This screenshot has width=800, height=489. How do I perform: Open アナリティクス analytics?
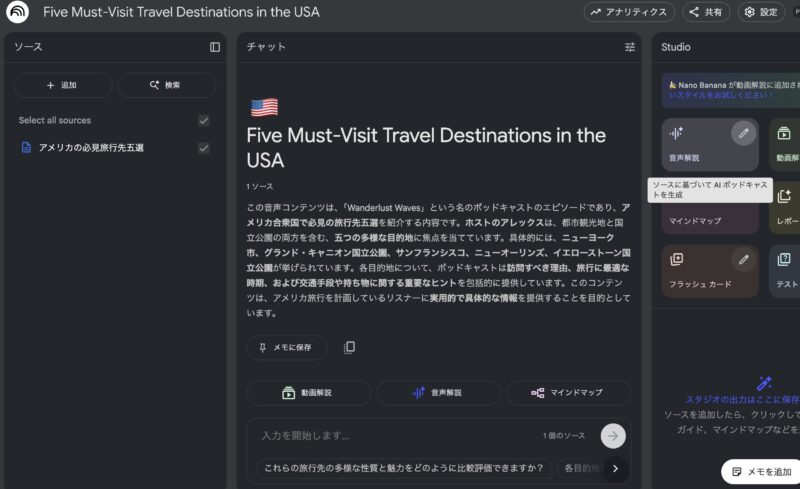pyautogui.click(x=629, y=12)
